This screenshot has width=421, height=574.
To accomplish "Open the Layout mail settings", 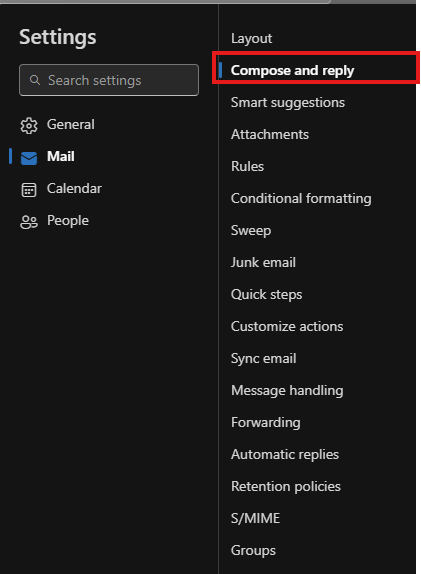I will [x=252, y=39].
